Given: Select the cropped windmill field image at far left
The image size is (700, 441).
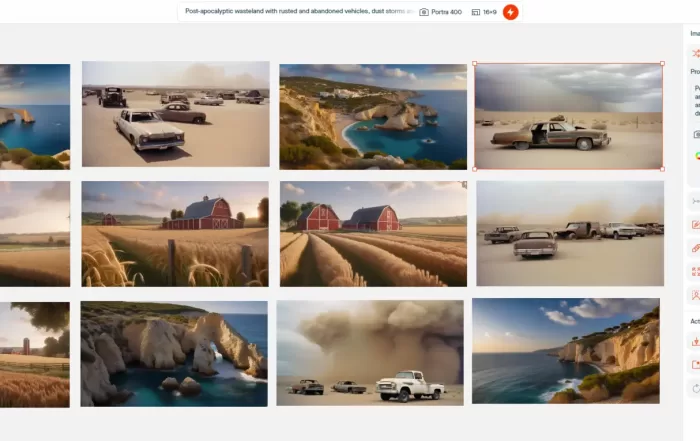Looking at the screenshot, I should pos(35,233).
